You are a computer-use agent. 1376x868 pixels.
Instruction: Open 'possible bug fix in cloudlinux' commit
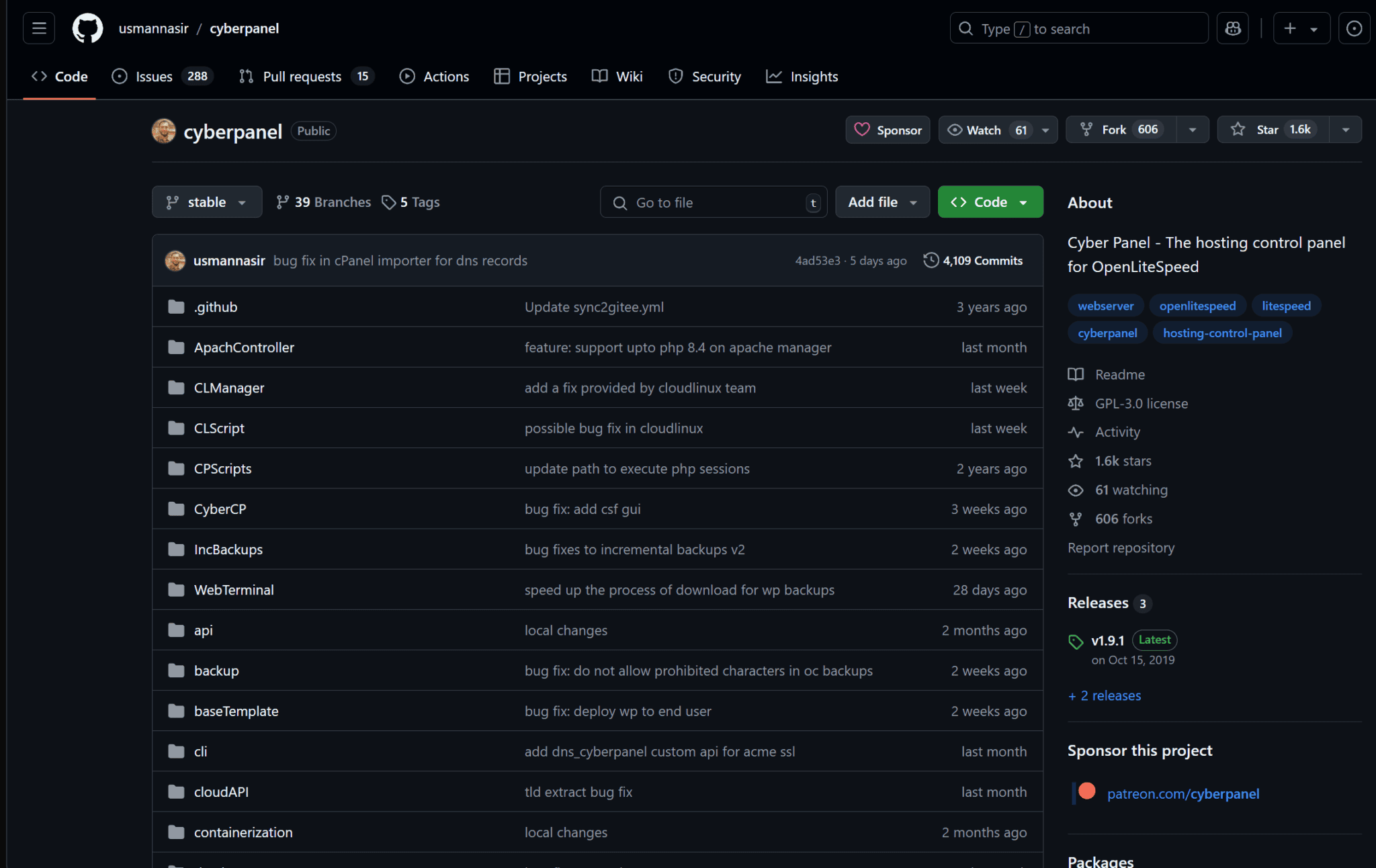click(x=613, y=428)
